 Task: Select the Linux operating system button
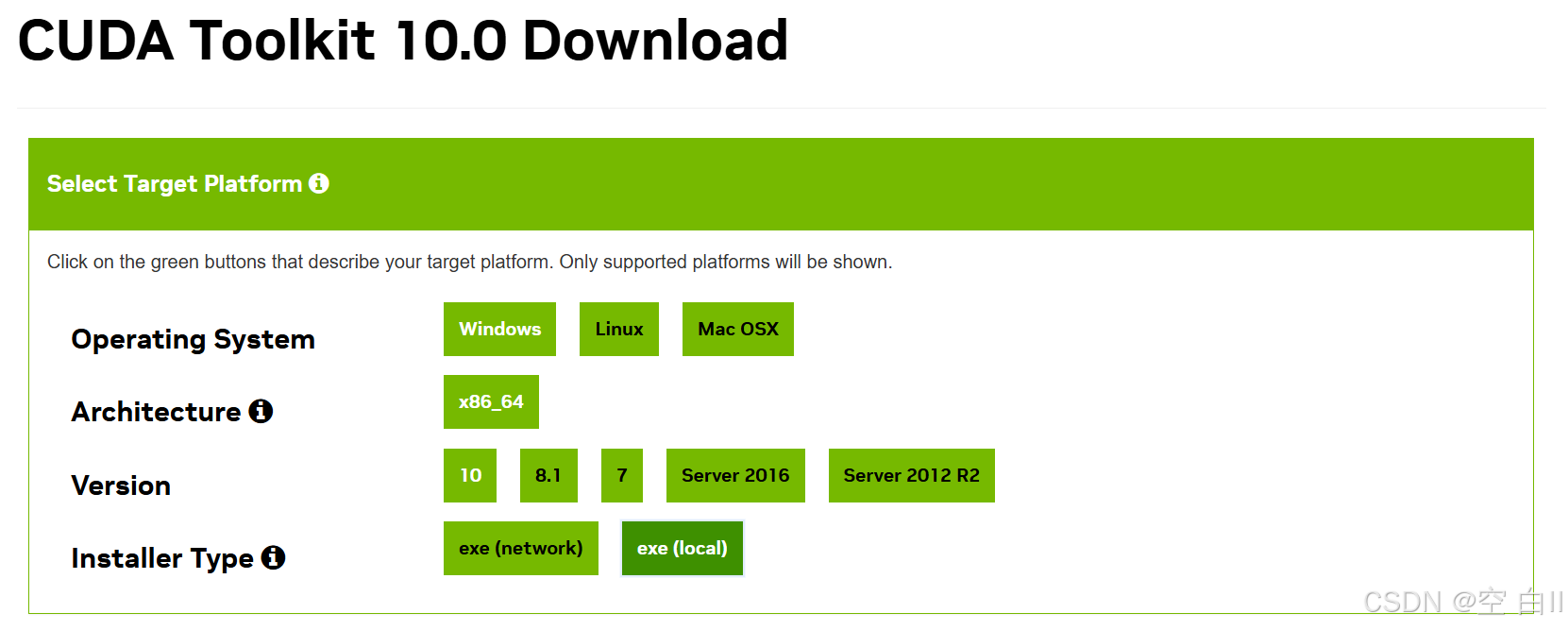[619, 329]
